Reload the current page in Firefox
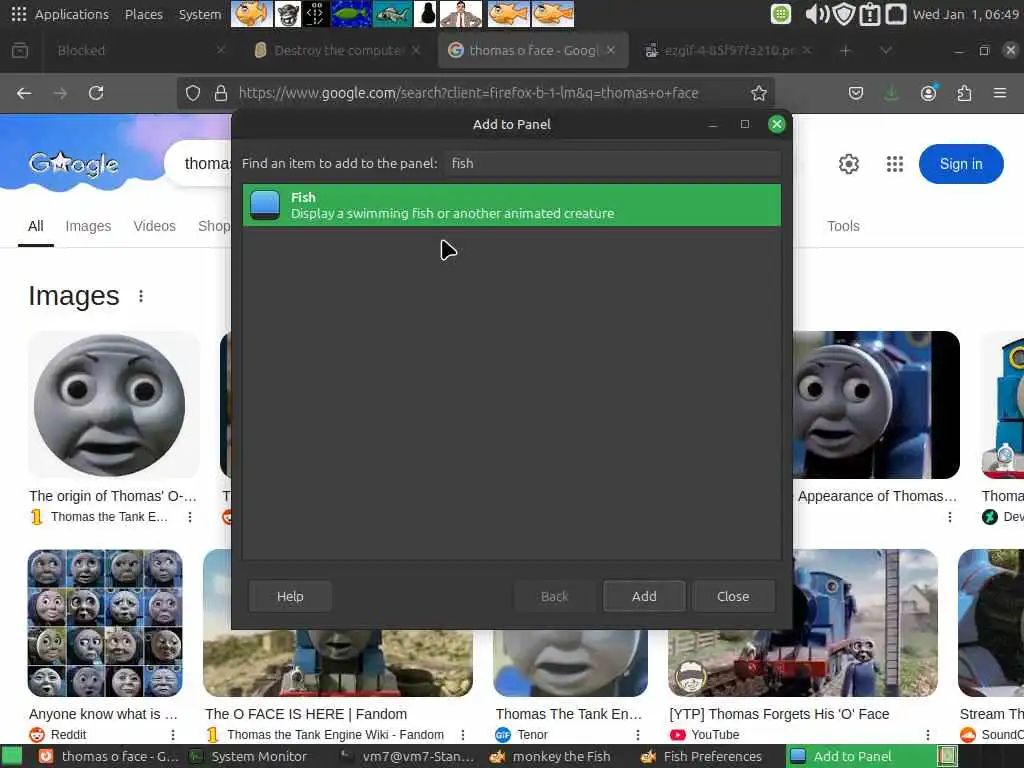This screenshot has height=768, width=1024. coord(96,93)
